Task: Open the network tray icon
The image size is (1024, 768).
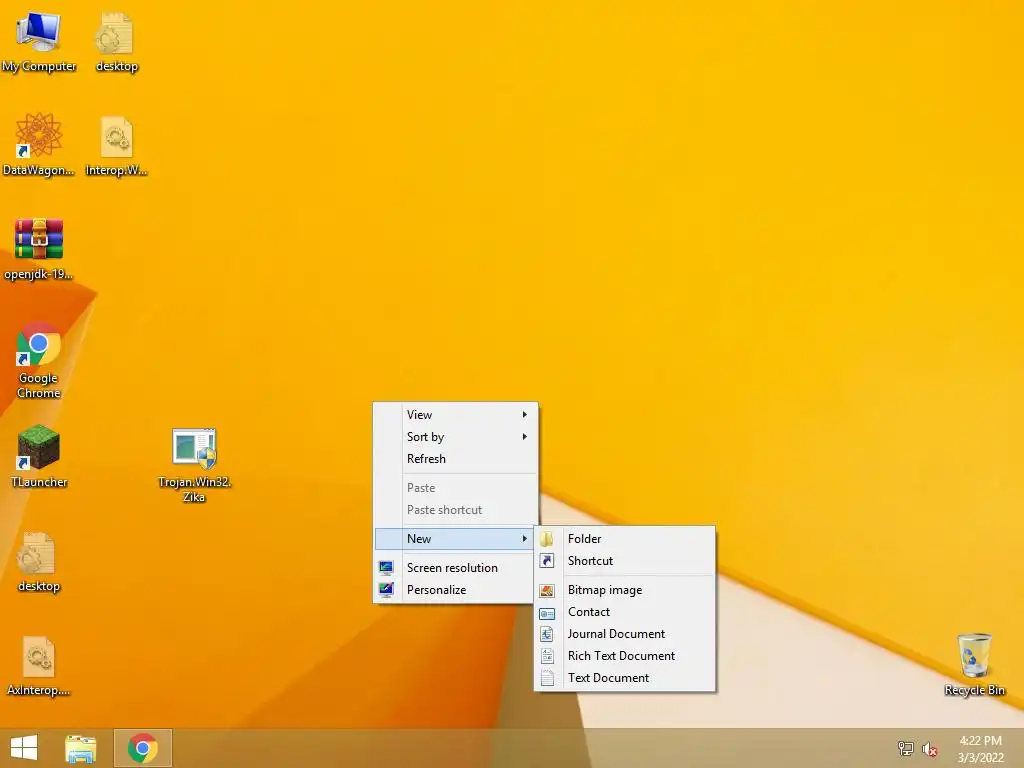Action: coord(906,748)
